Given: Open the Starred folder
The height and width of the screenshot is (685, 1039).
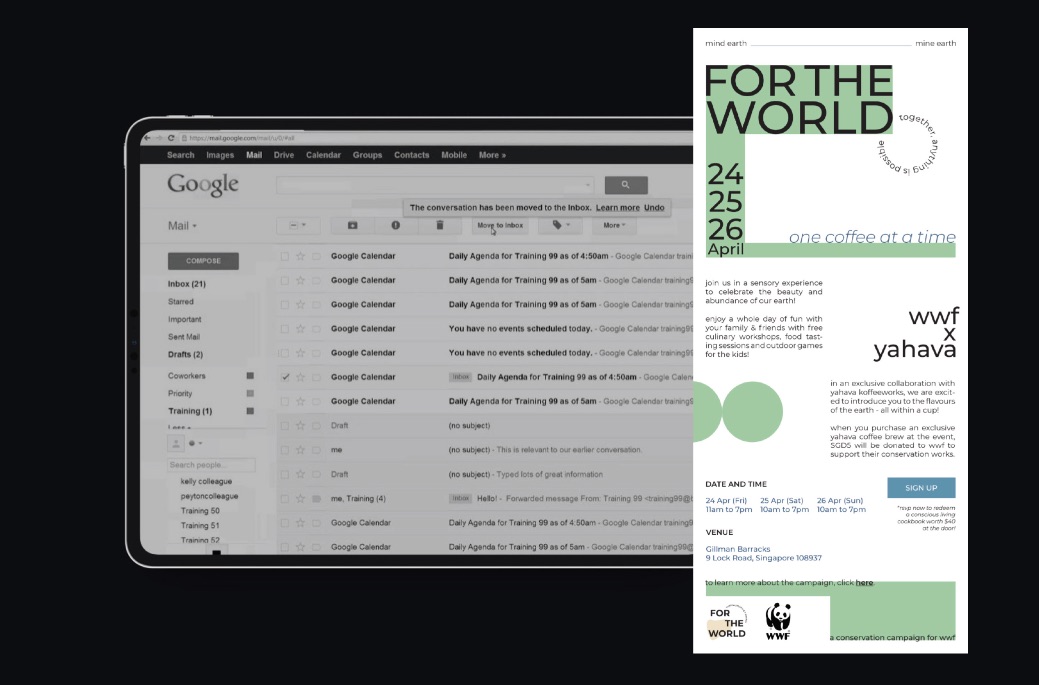Looking at the screenshot, I should point(181,301).
